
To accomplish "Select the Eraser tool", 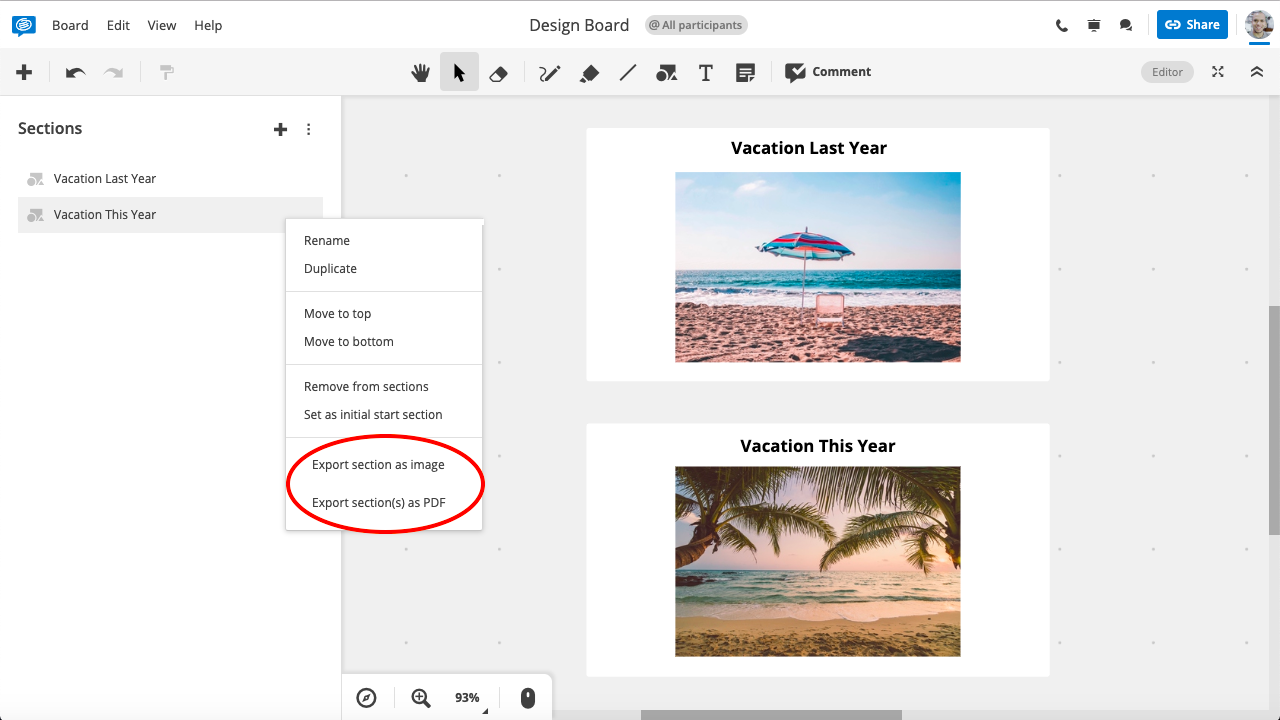I will 498,72.
